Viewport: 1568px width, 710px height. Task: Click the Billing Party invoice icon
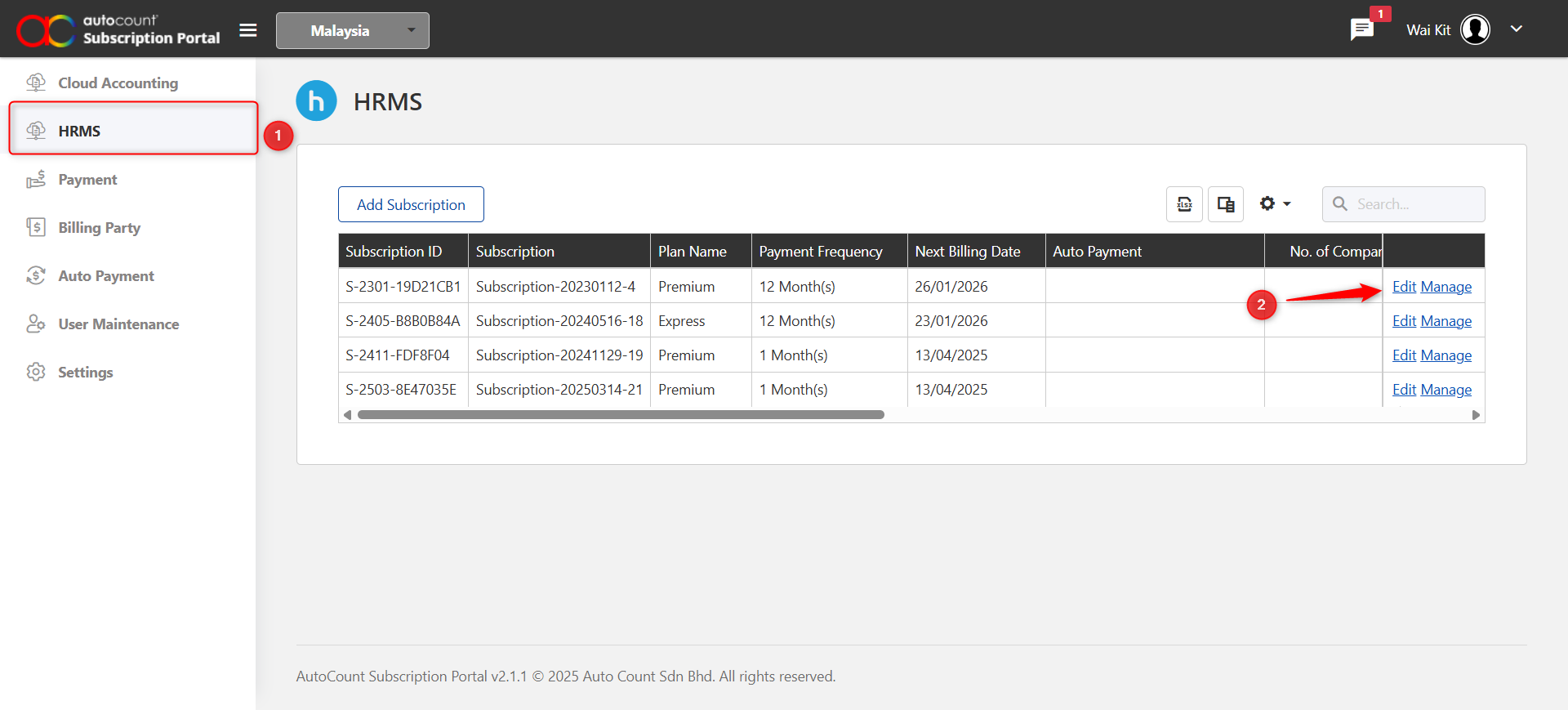point(36,227)
